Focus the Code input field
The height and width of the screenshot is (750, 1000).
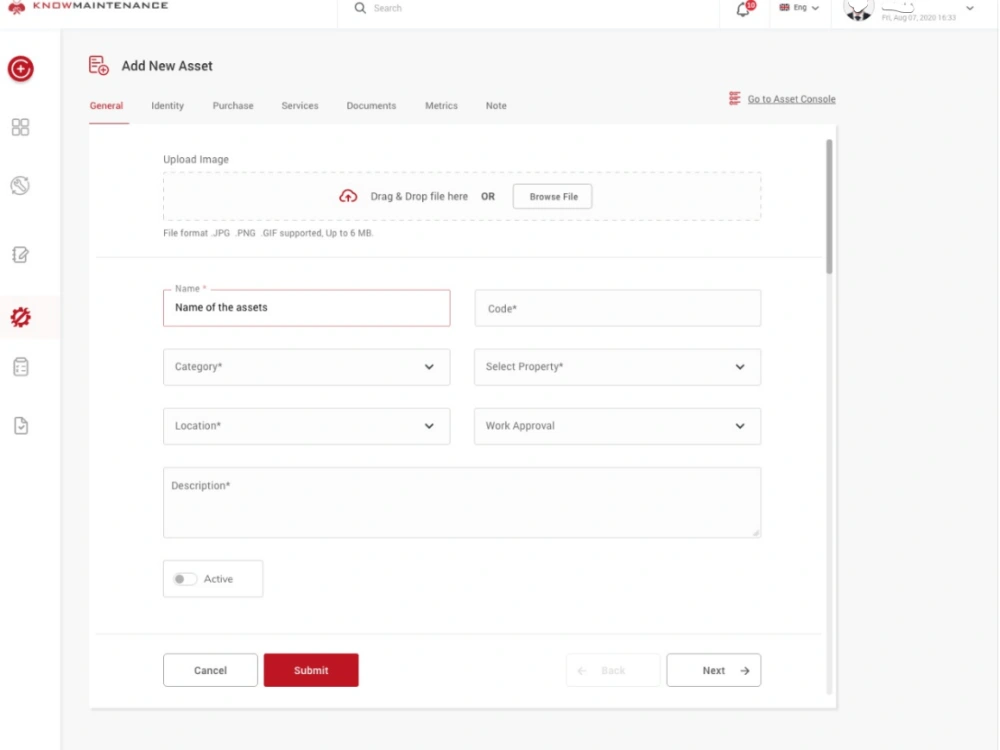pos(617,308)
